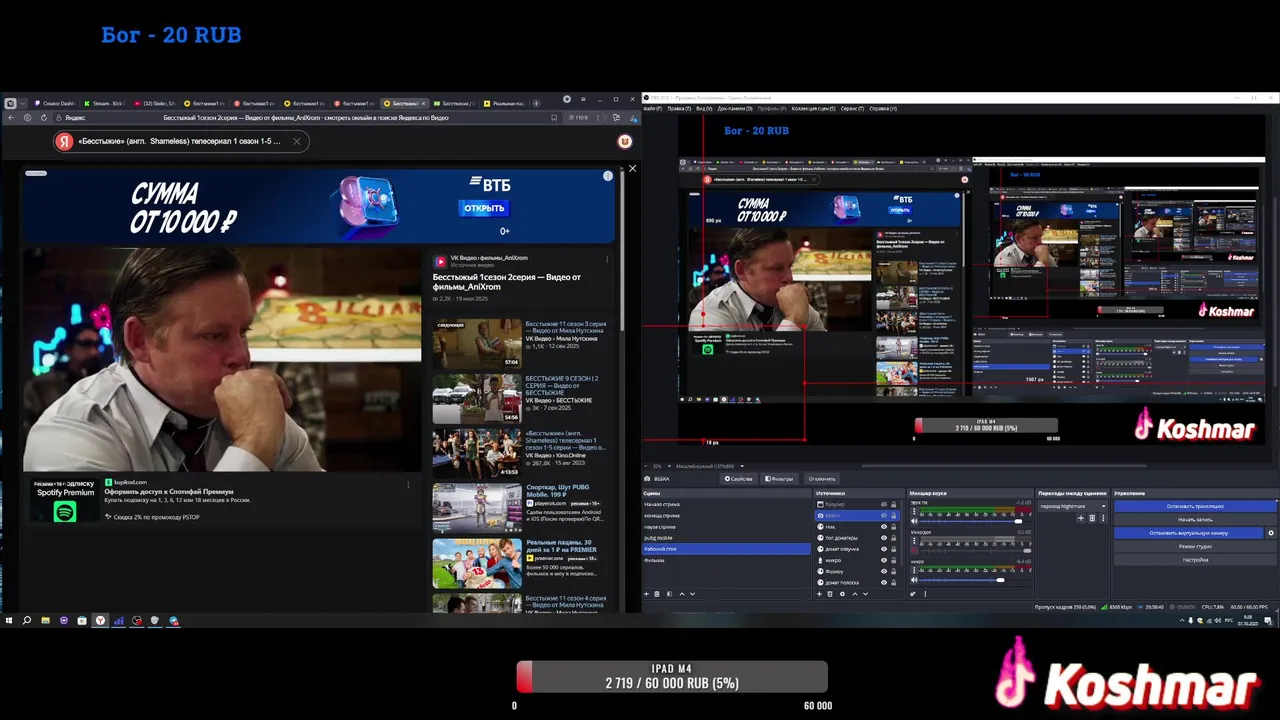Image resolution: width=1280 pixels, height=720 pixels.
Task: Go back in the browser toolbar
Action: click(x=11, y=117)
